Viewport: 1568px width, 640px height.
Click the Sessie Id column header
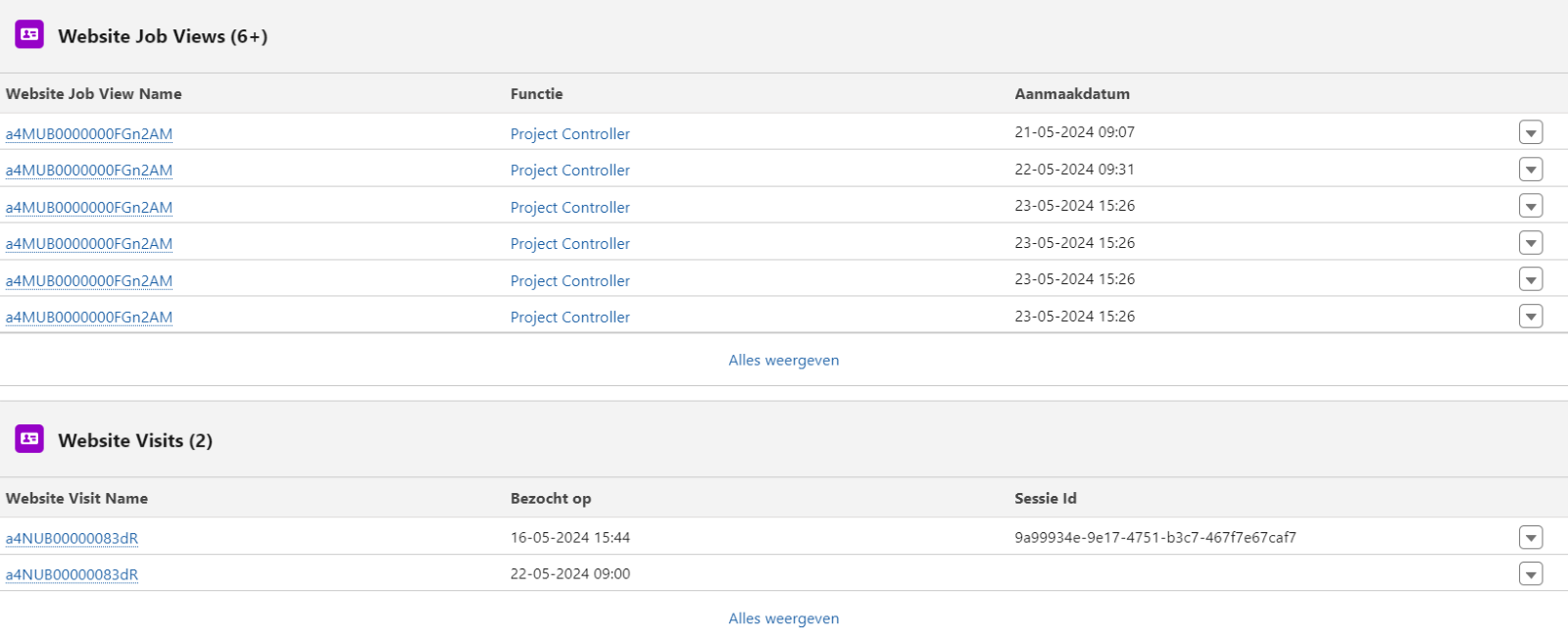1045,499
